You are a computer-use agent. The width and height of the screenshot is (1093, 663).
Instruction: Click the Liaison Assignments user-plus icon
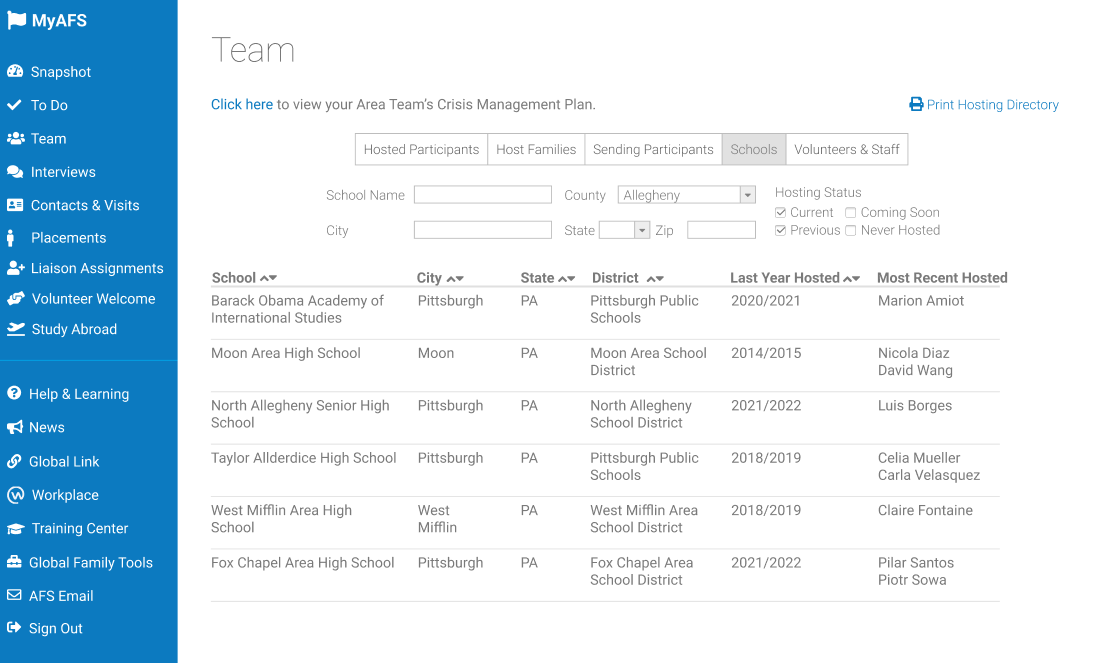(15, 268)
